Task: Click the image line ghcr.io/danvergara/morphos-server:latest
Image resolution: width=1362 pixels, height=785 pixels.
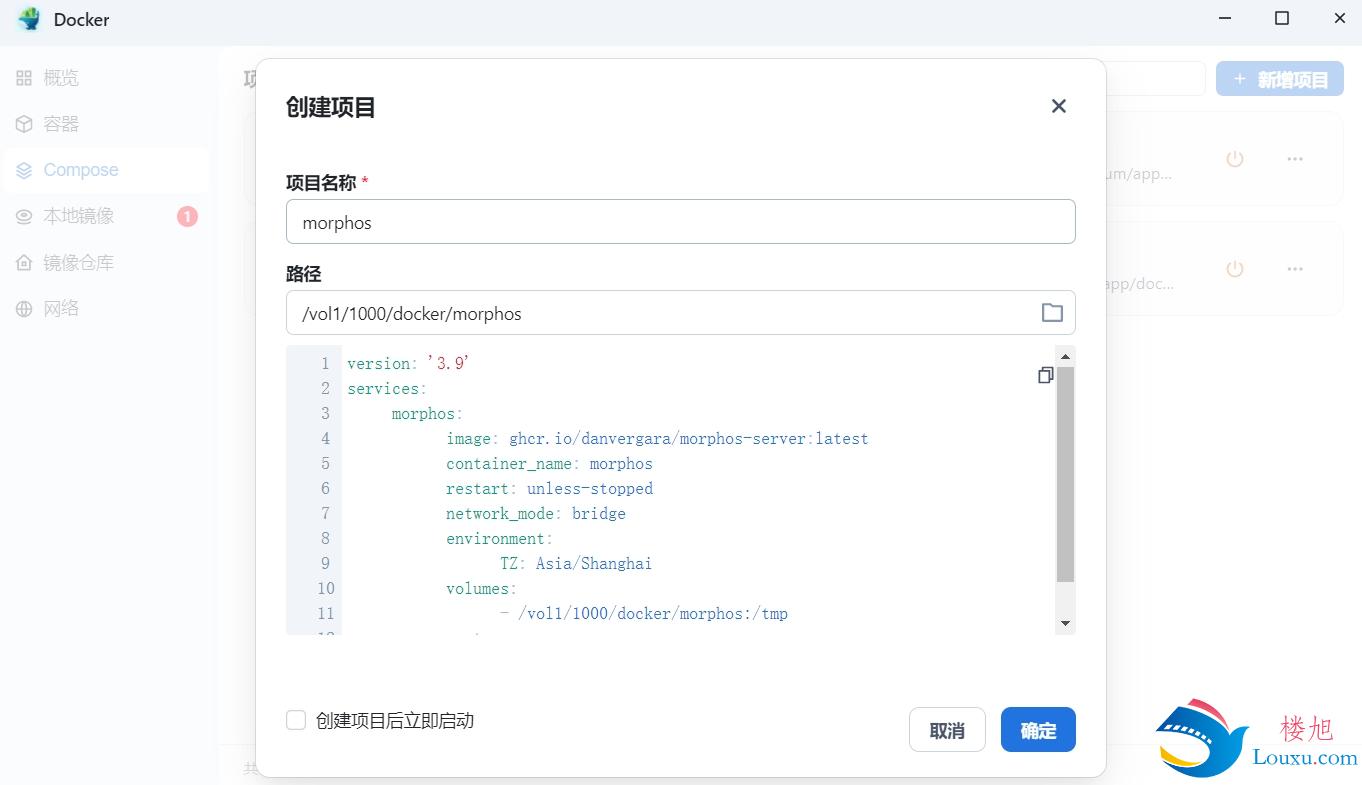Action: [x=657, y=438]
